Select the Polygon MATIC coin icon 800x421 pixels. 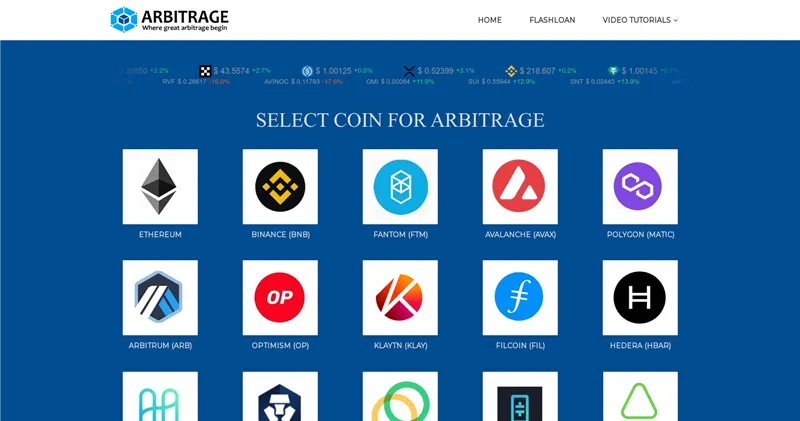[640, 186]
